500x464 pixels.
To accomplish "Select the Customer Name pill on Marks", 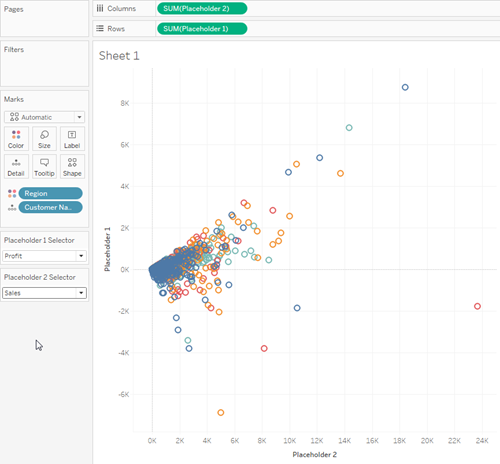I will [x=50, y=207].
